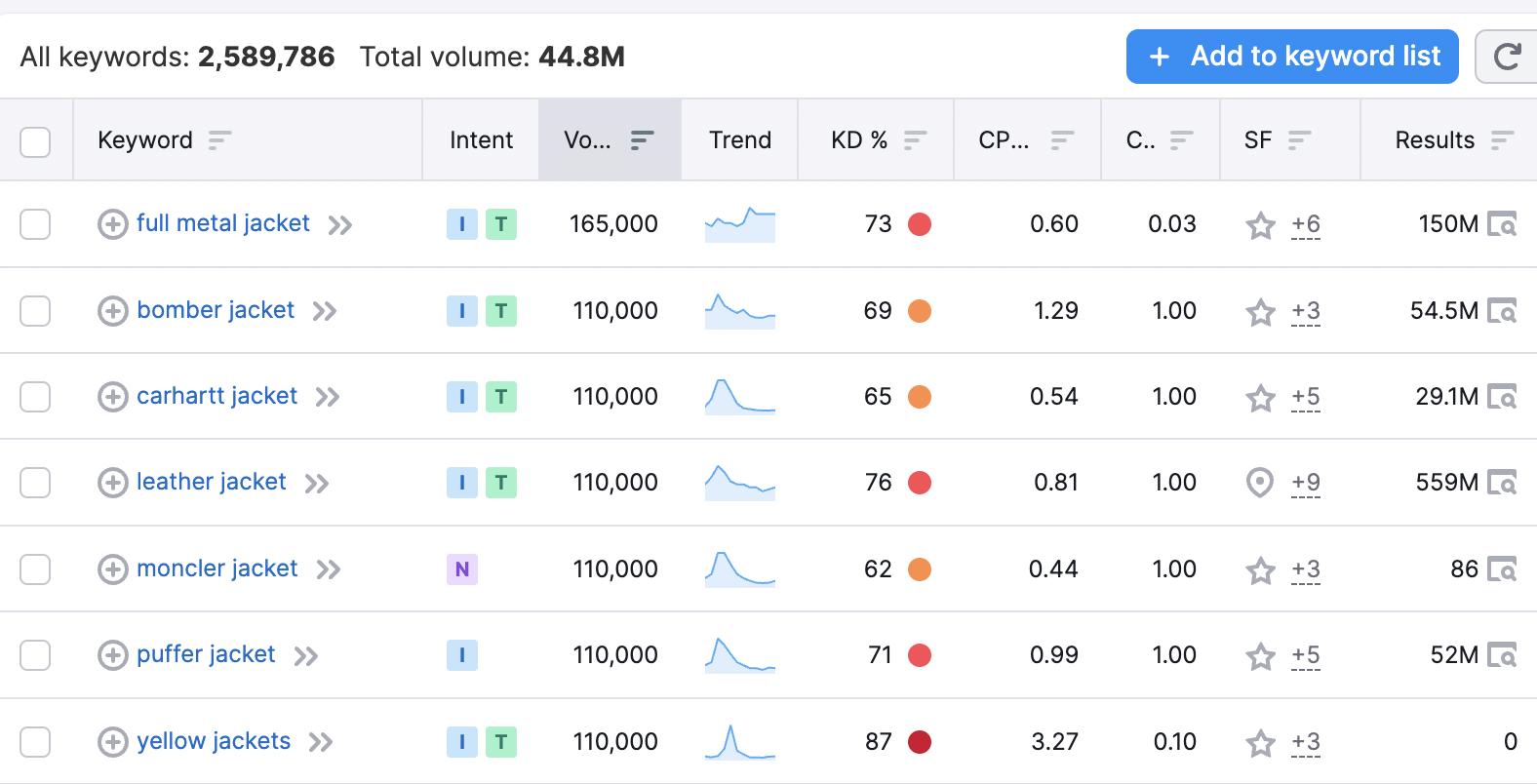1537x784 pixels.
Task: View SERP icon for bomber jacket
Action: [1502, 311]
